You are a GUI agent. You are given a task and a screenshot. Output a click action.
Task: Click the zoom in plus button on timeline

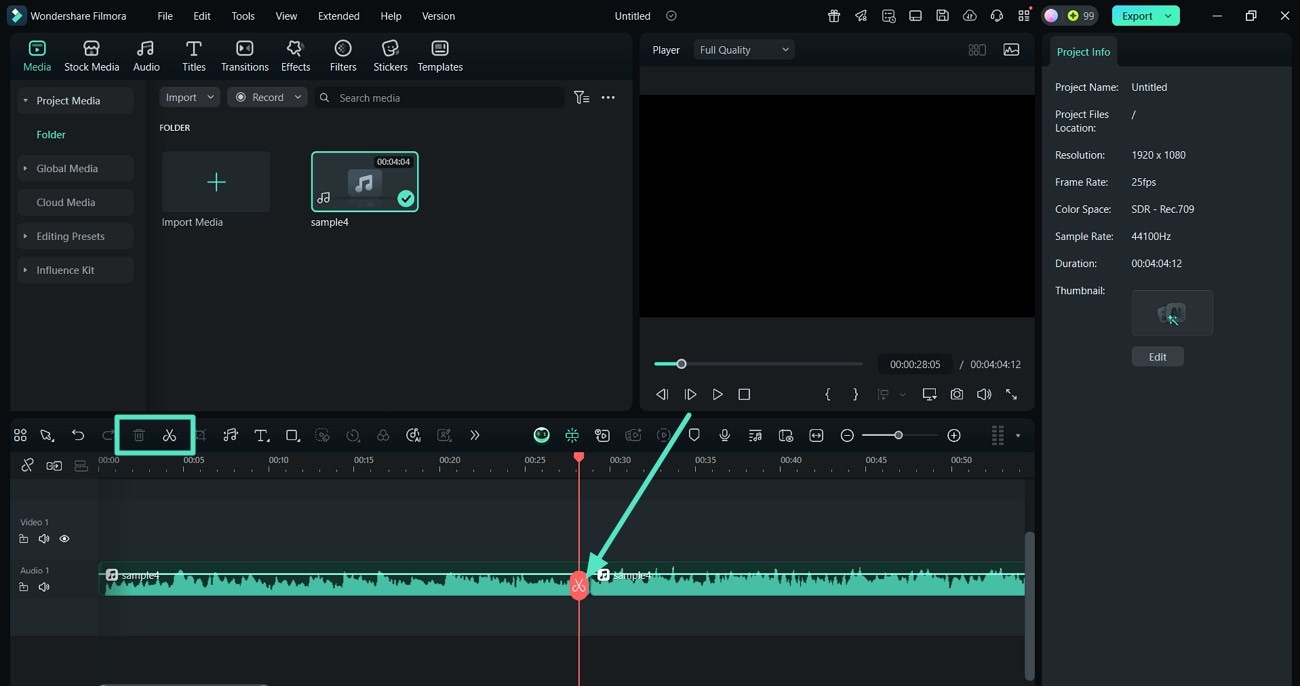click(x=954, y=435)
